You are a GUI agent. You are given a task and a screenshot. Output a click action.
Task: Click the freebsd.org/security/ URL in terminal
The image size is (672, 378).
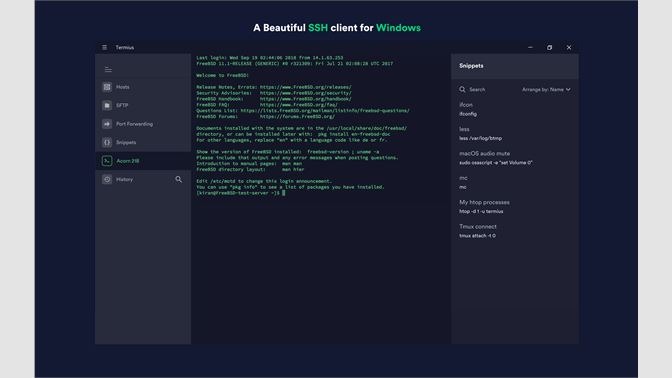click(x=305, y=93)
